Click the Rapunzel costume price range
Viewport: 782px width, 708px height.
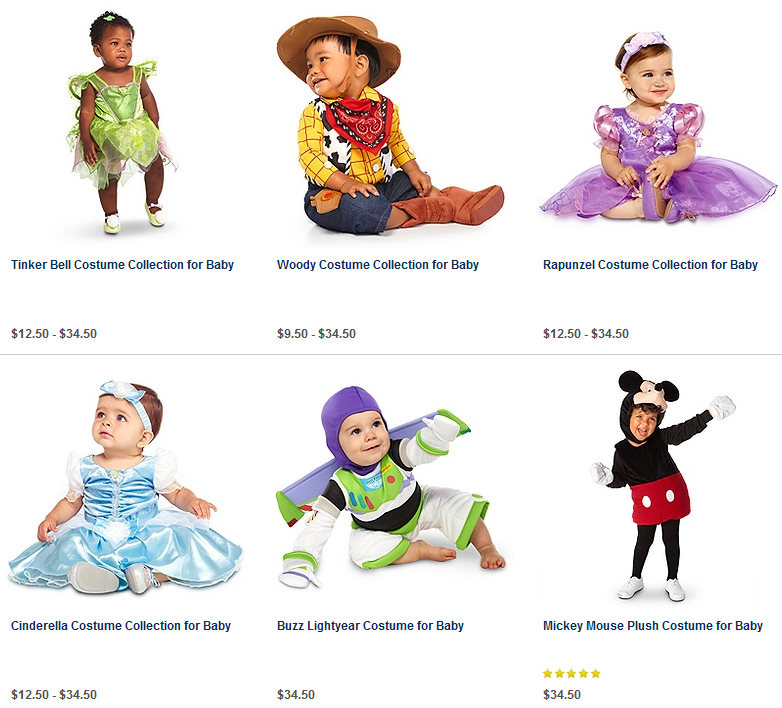point(586,334)
